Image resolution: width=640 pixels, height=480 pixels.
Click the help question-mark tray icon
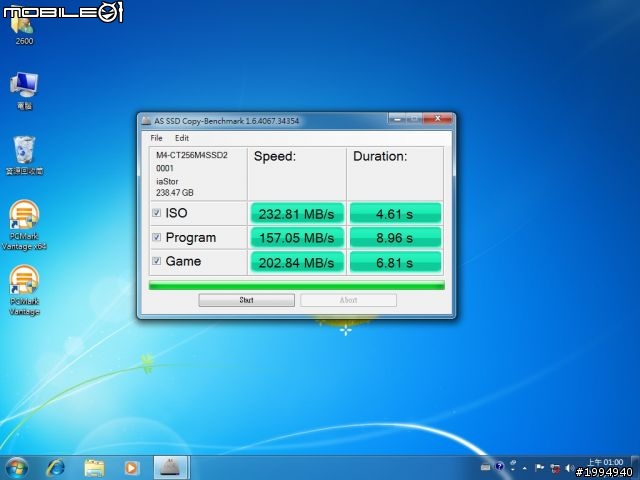point(499,467)
